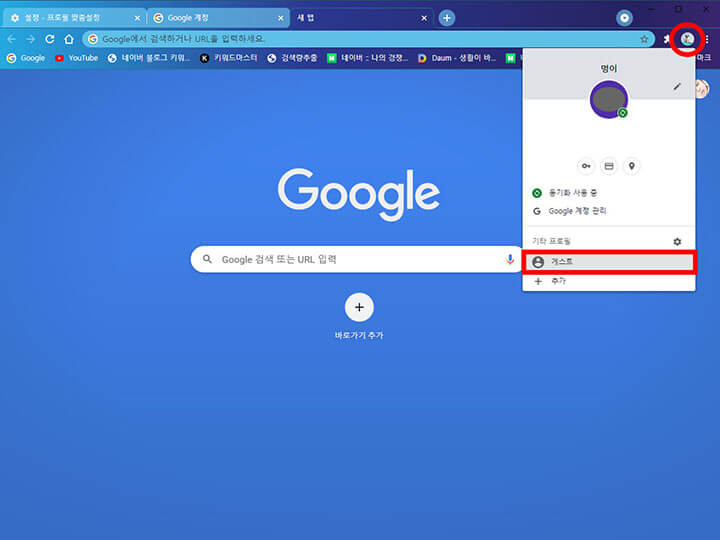
Task: Open payment methods card icon
Action: 609,166
